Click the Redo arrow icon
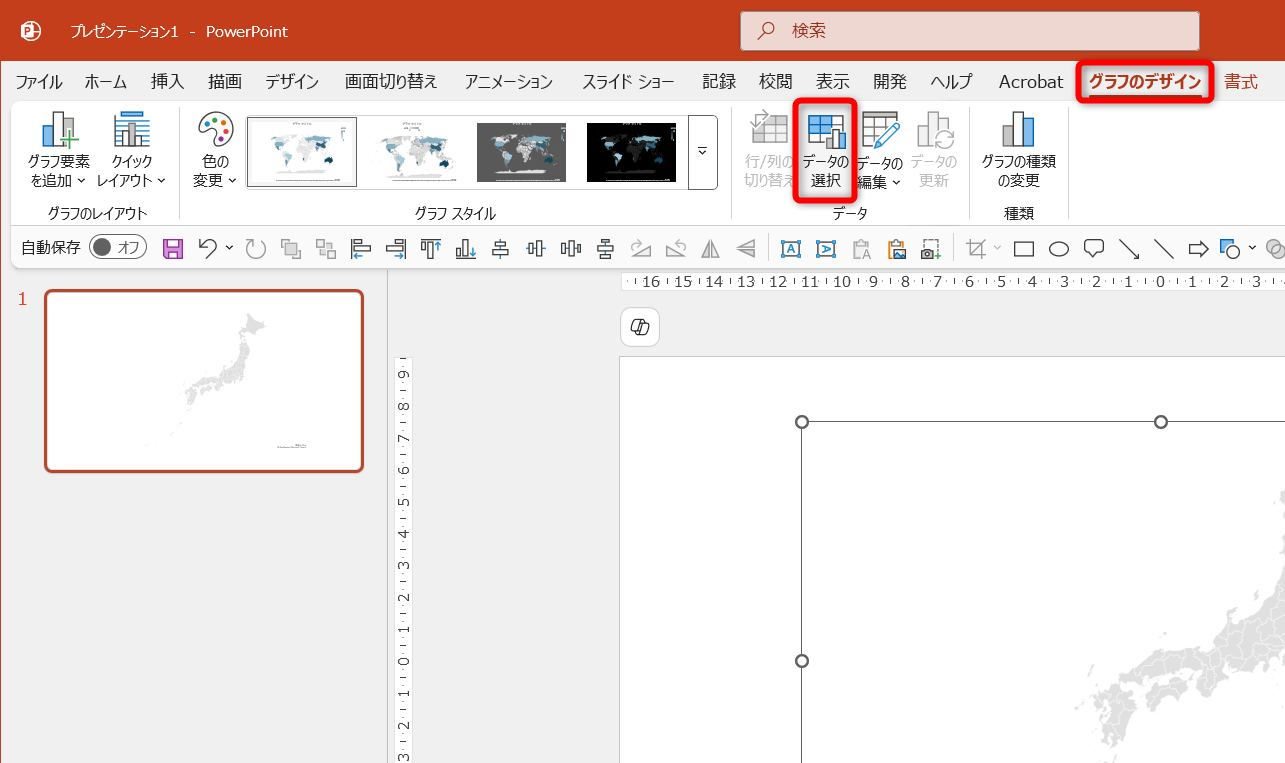 pyautogui.click(x=256, y=249)
